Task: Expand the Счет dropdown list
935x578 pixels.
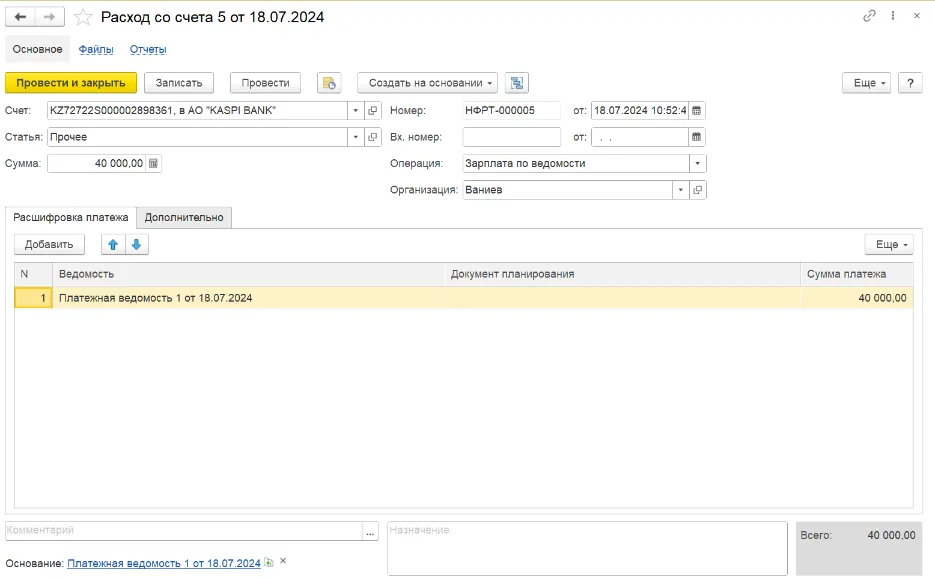Action: pos(355,110)
